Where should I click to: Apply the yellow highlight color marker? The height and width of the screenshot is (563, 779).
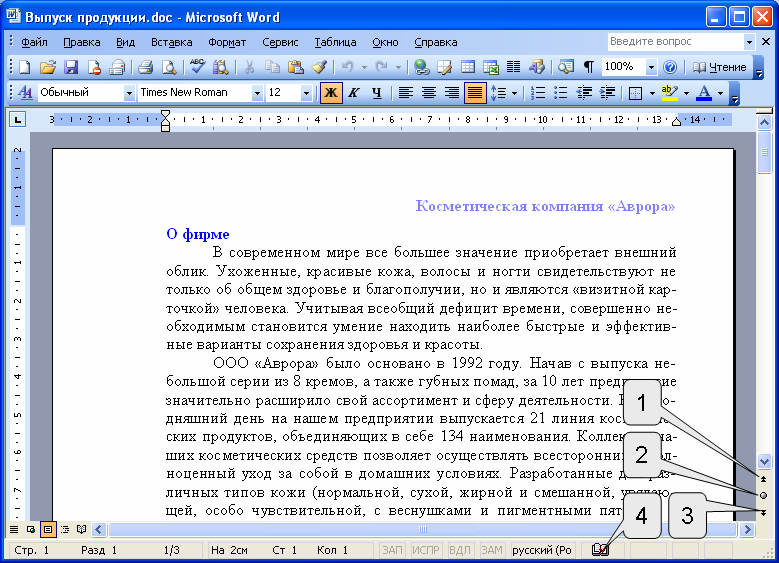coord(670,92)
